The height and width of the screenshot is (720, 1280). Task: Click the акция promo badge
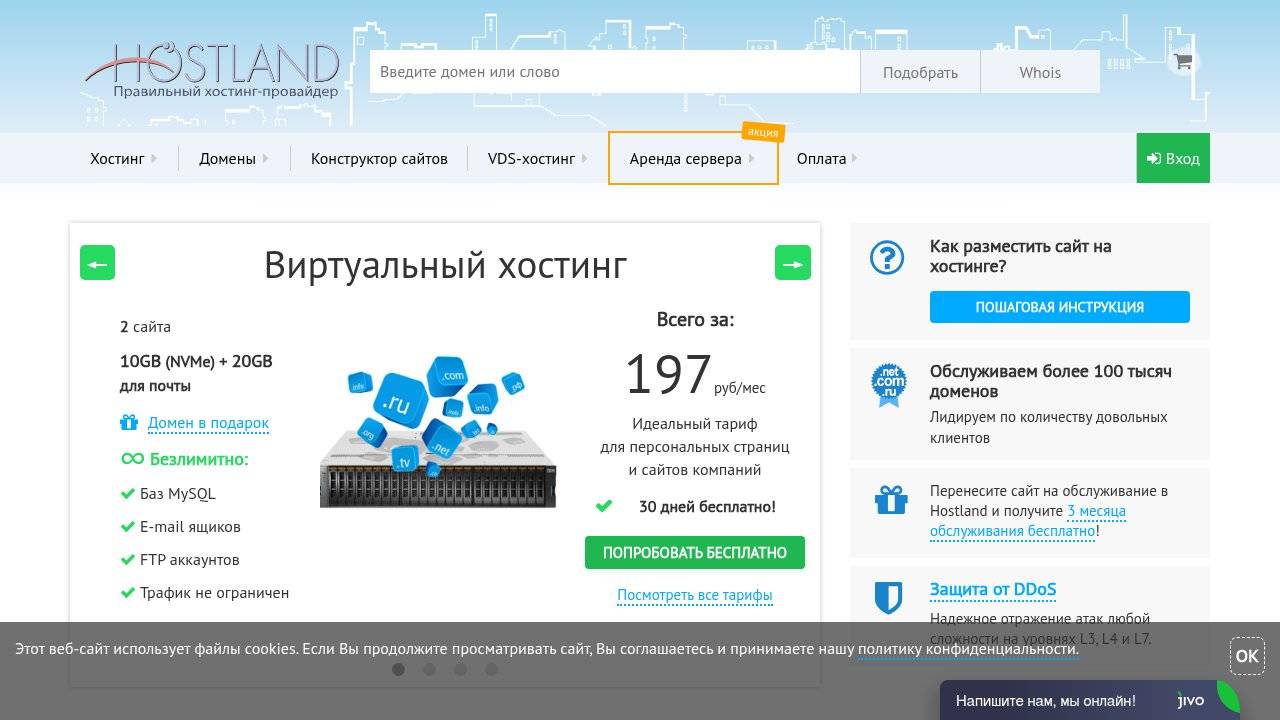[763, 131]
